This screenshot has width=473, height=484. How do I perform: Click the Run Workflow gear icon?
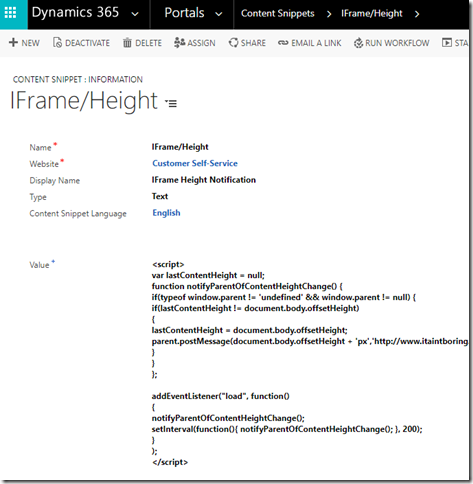tap(358, 43)
